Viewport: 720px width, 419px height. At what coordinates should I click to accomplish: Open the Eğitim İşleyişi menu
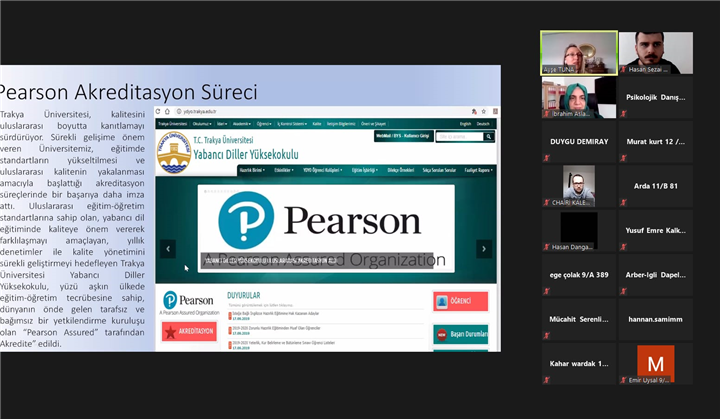pyautogui.click(x=365, y=170)
